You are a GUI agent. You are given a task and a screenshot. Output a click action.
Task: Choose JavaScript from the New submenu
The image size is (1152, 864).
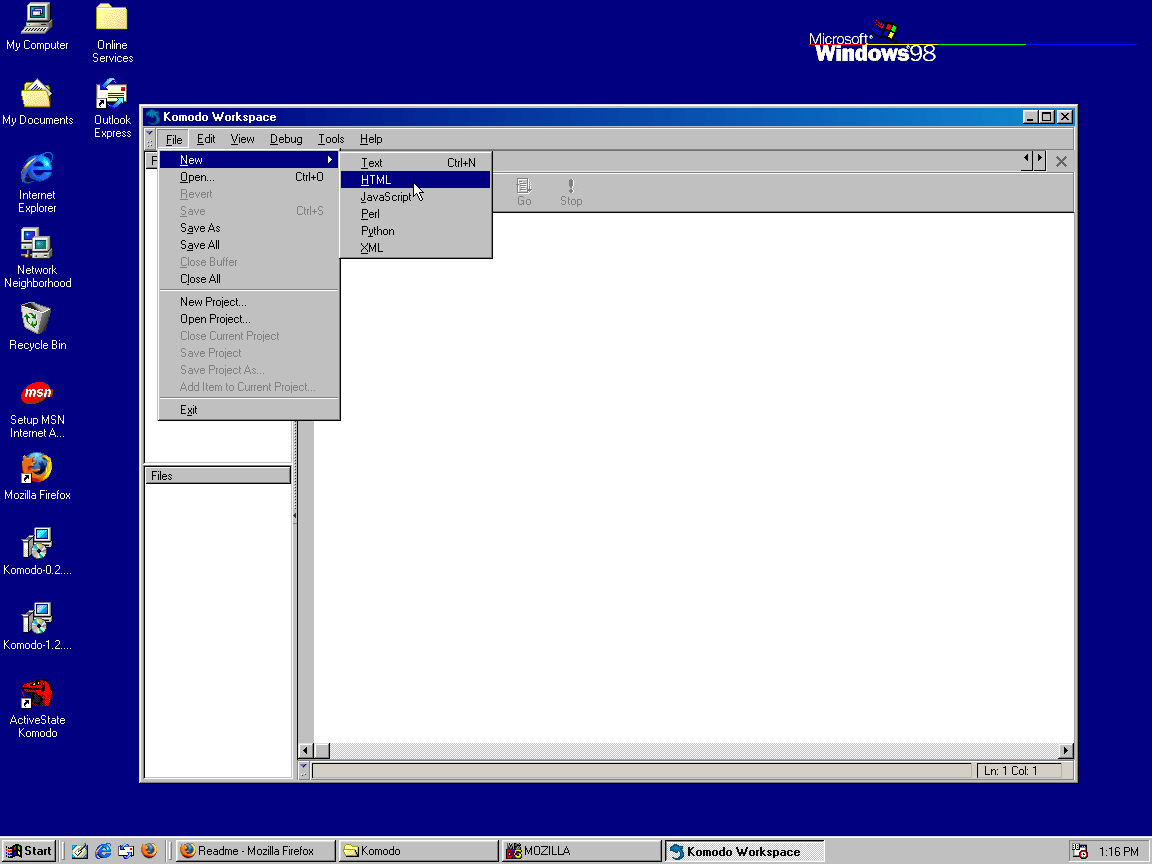[416, 197]
